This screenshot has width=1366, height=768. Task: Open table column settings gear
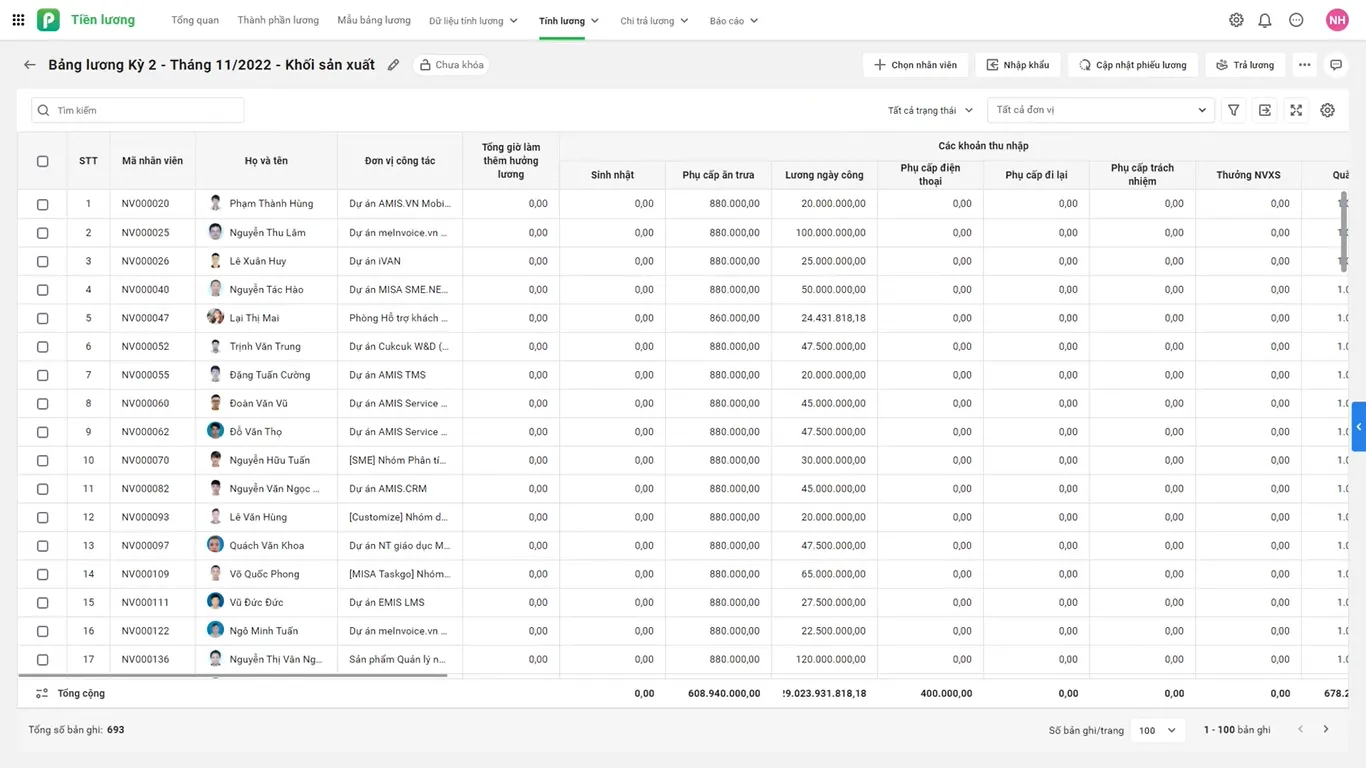pyautogui.click(x=1327, y=110)
